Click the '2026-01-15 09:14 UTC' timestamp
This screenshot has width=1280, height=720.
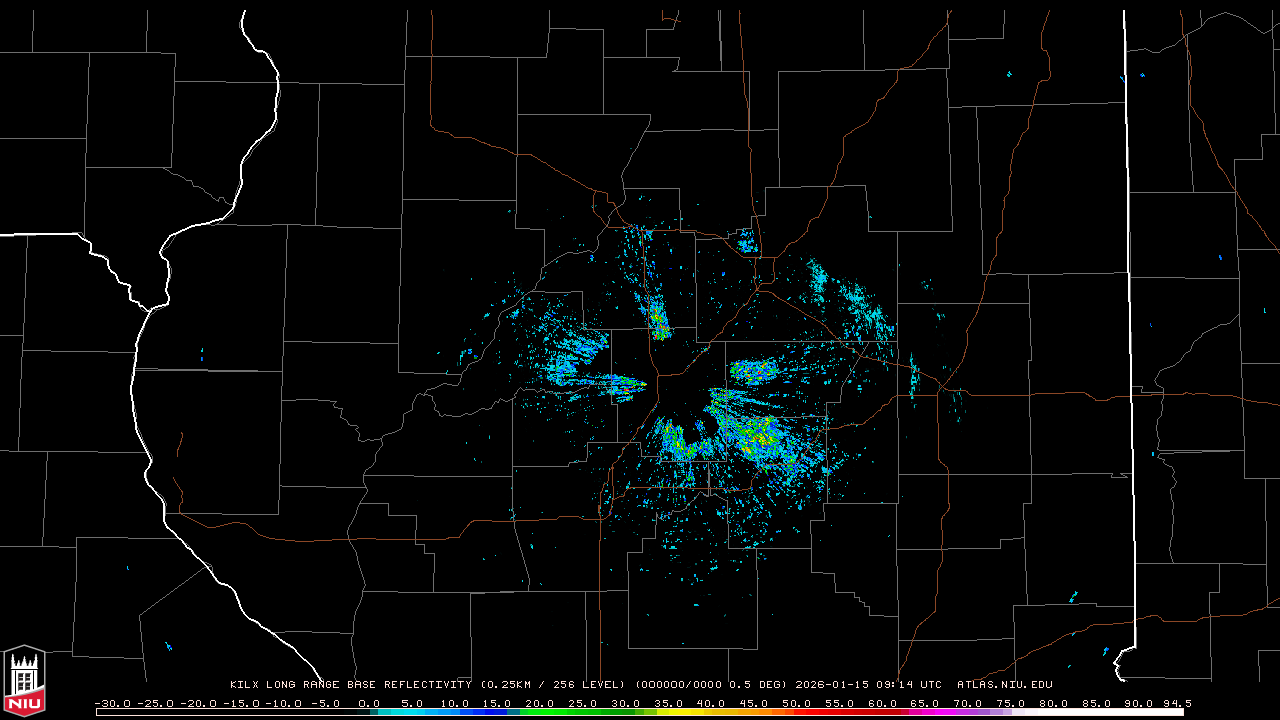click(868, 685)
